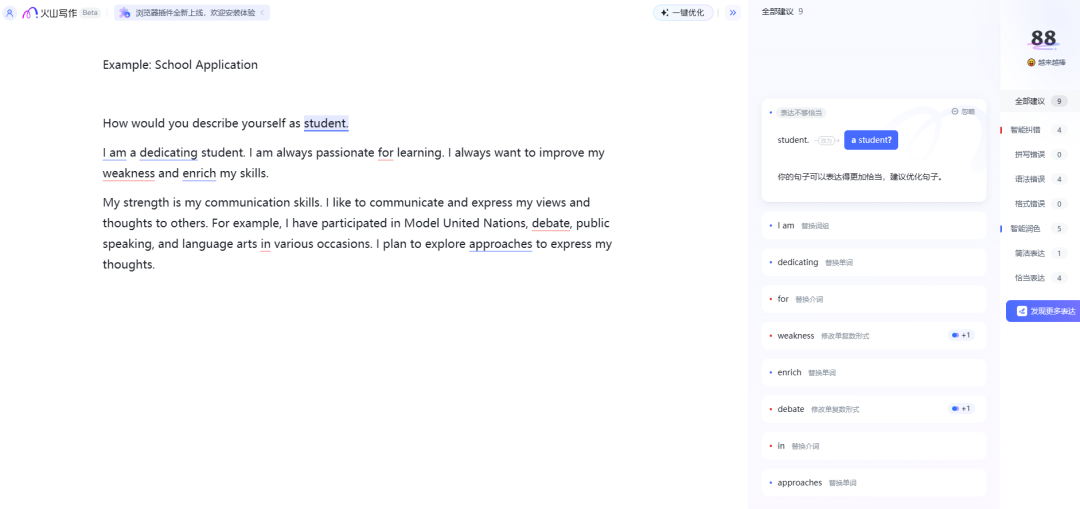The height and width of the screenshot is (509, 1080).
Task: Click the overall score 88
Action: coord(1043,38)
